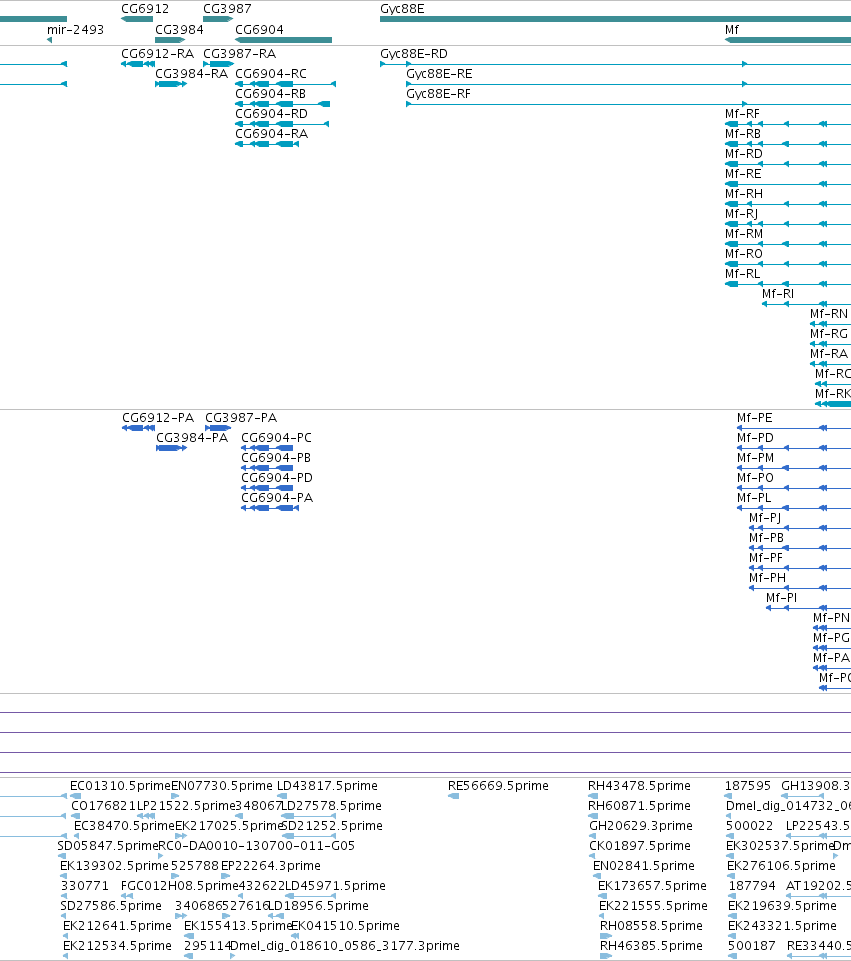The image size is (851, 961).
Task: Select transcript CG3987-RA
Action: click(x=240, y=54)
